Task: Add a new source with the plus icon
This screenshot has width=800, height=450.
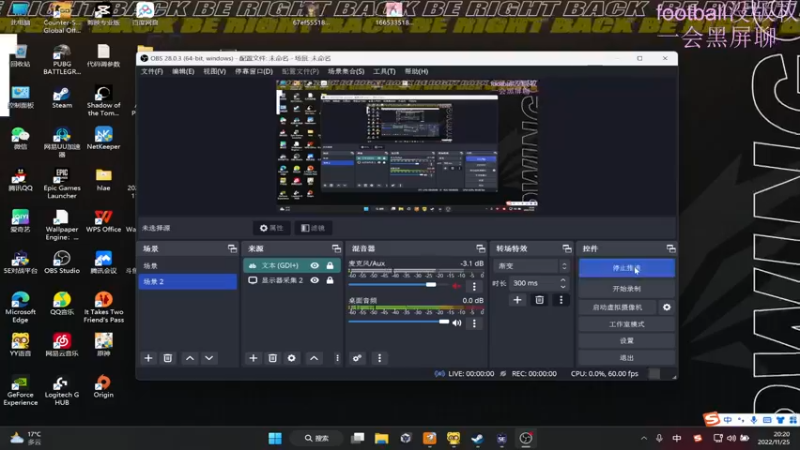Action: 253,358
